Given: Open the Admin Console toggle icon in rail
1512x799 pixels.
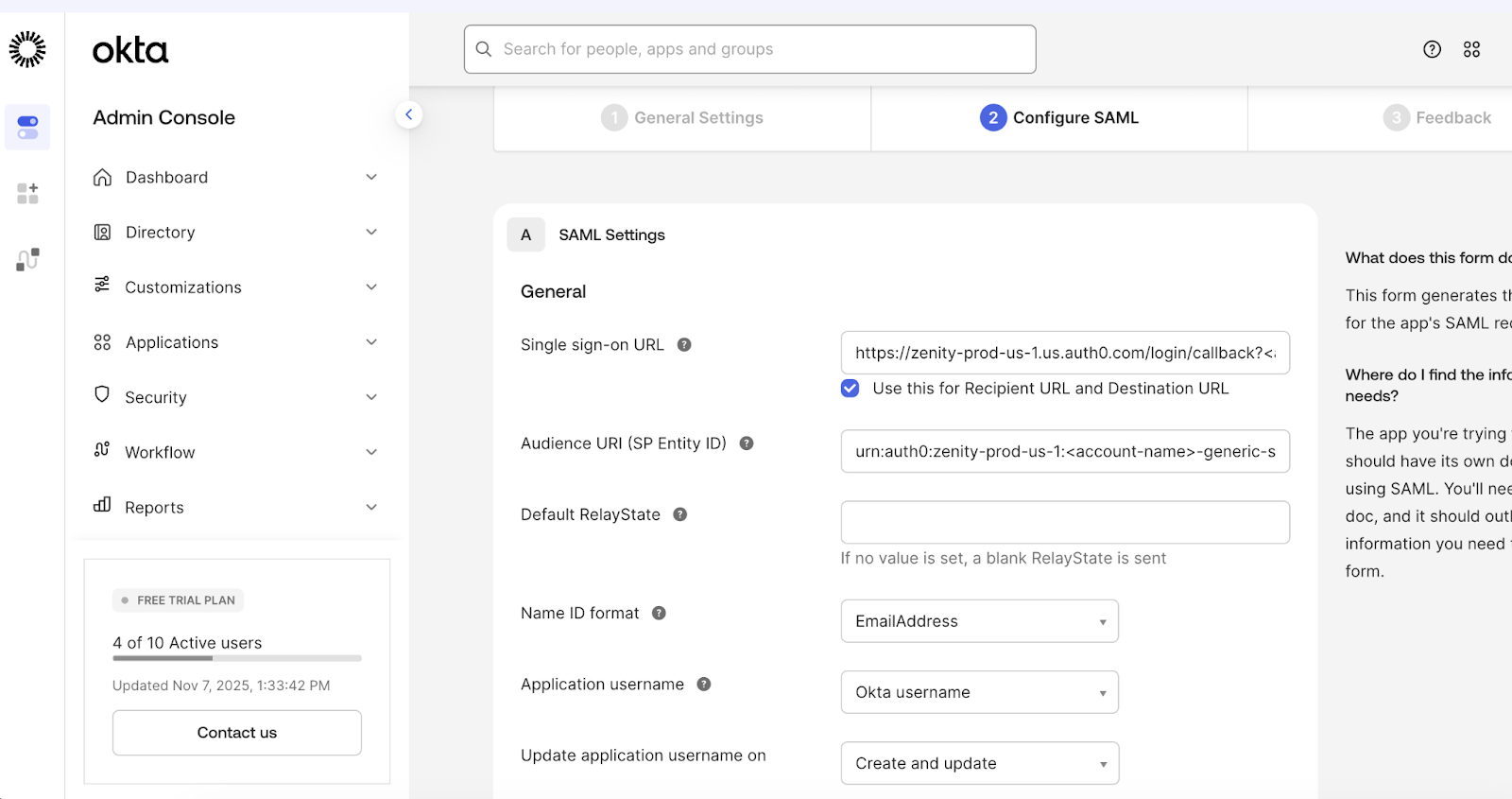Looking at the screenshot, I should [x=27, y=128].
